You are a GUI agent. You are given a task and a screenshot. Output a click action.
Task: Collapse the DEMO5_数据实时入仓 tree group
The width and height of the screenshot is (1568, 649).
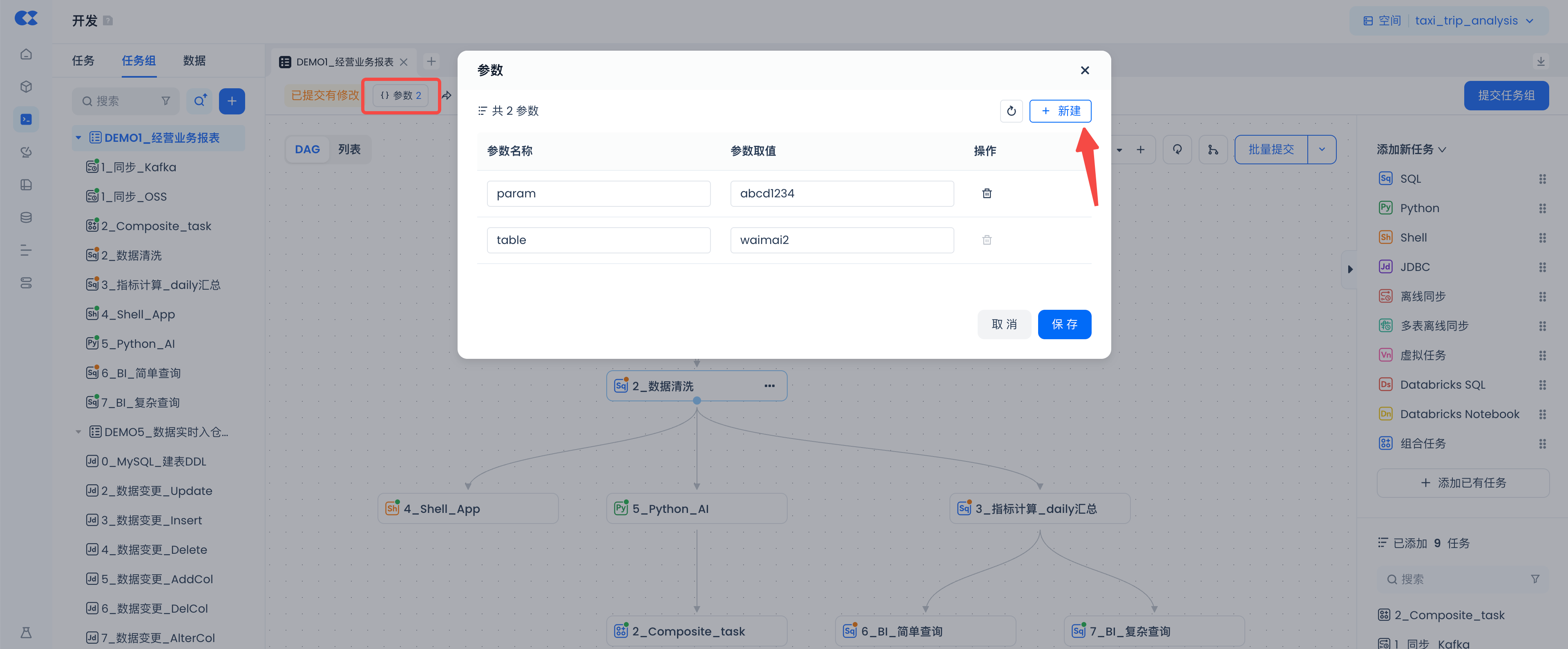pos(78,432)
